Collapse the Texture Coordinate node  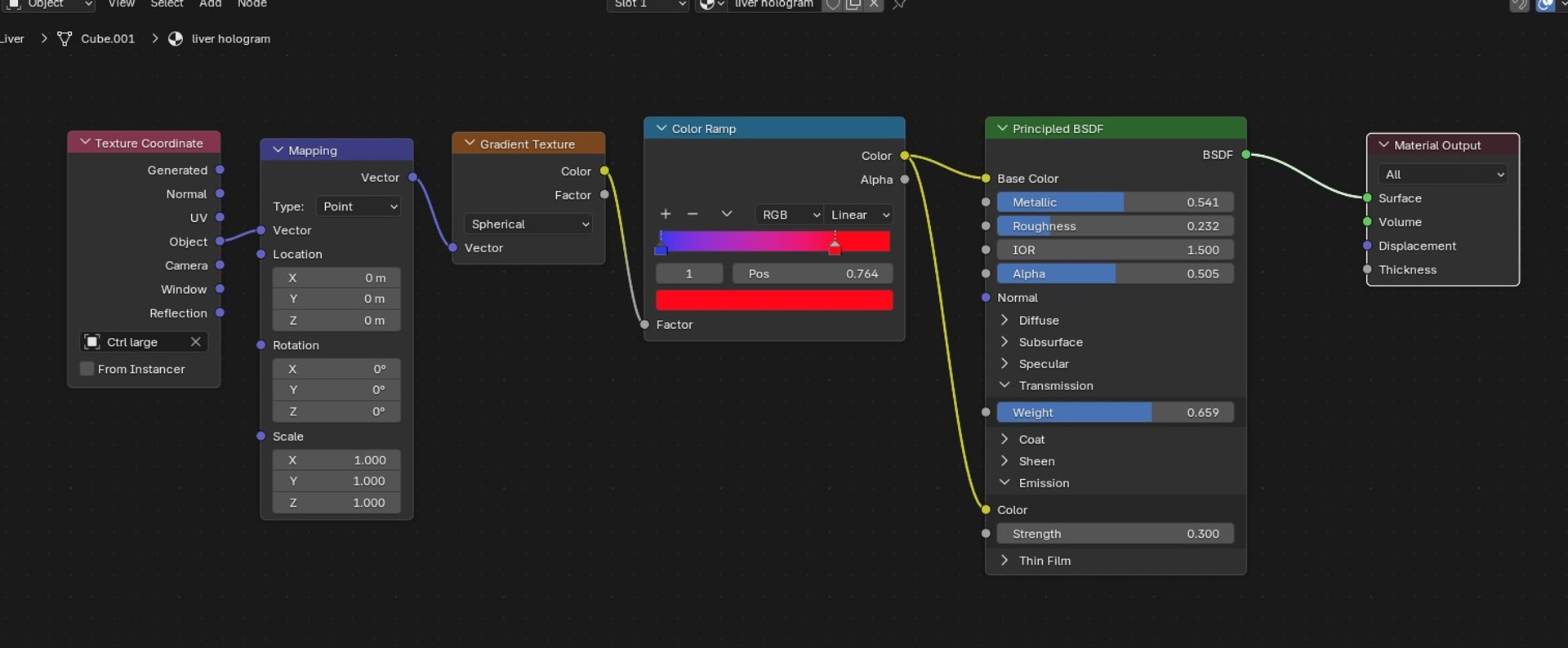pos(85,143)
